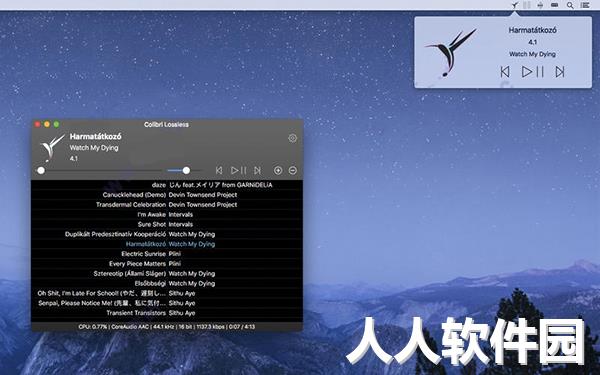Next track button in menu bar popover
The height and width of the screenshot is (375, 600).
pos(560,72)
